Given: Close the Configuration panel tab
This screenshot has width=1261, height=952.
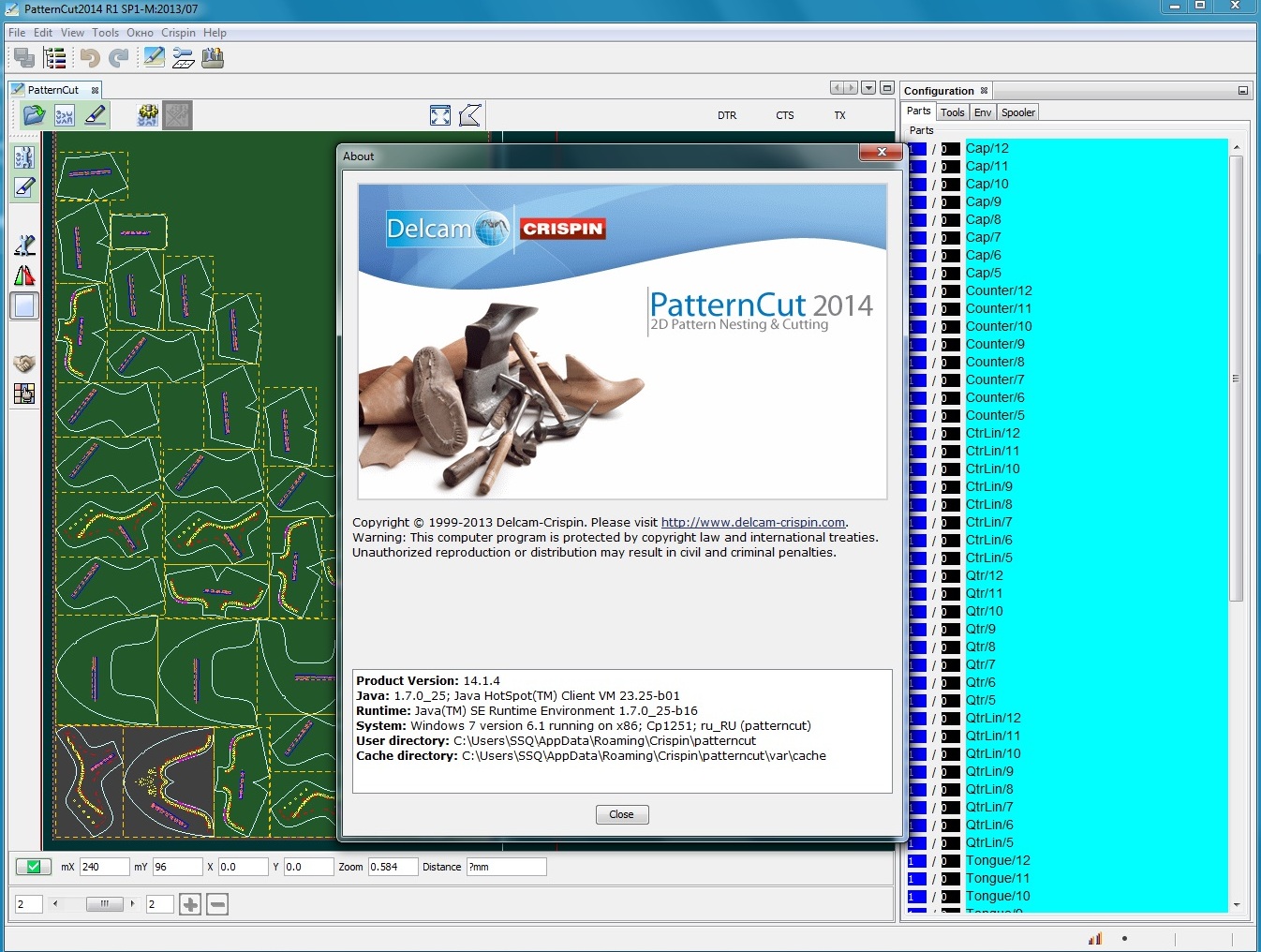Looking at the screenshot, I should (984, 91).
